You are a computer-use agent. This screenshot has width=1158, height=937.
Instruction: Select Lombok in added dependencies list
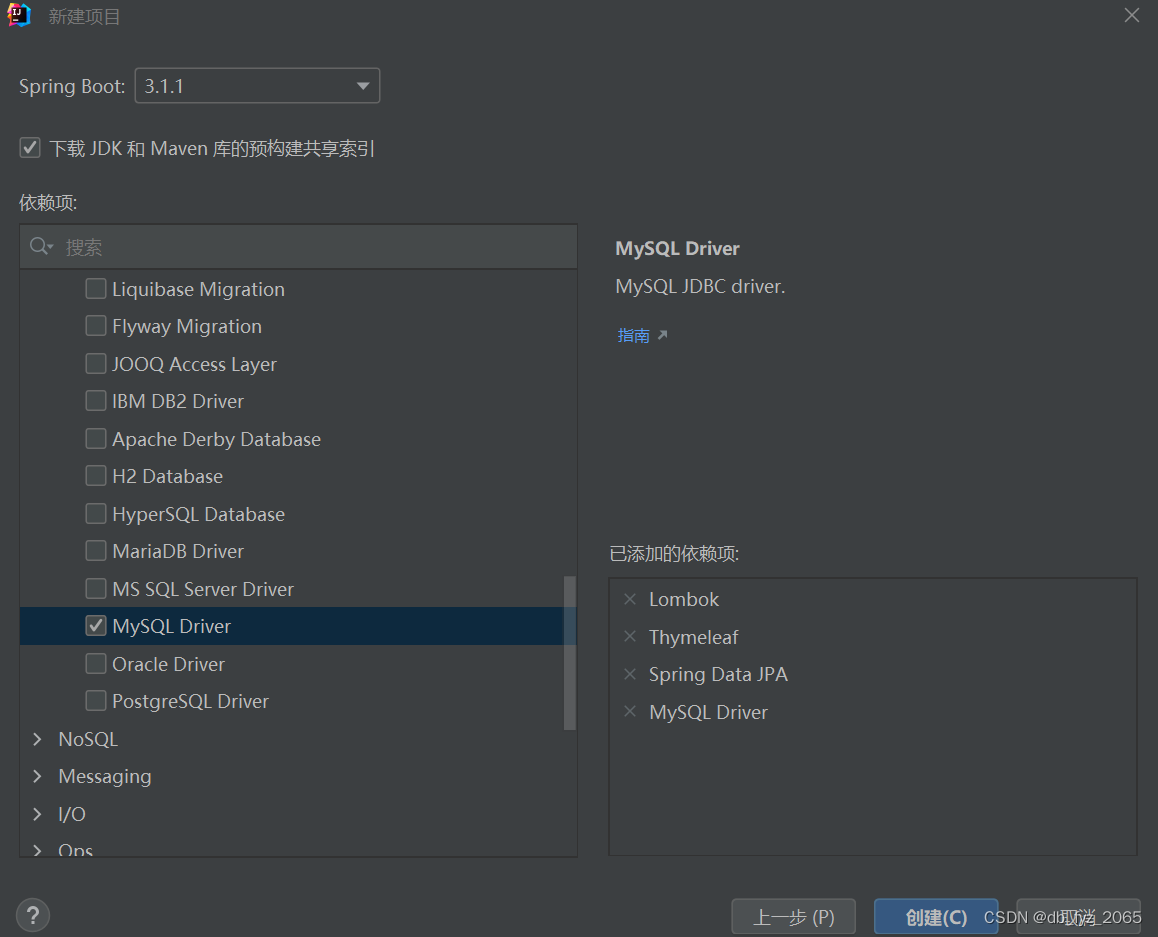684,600
